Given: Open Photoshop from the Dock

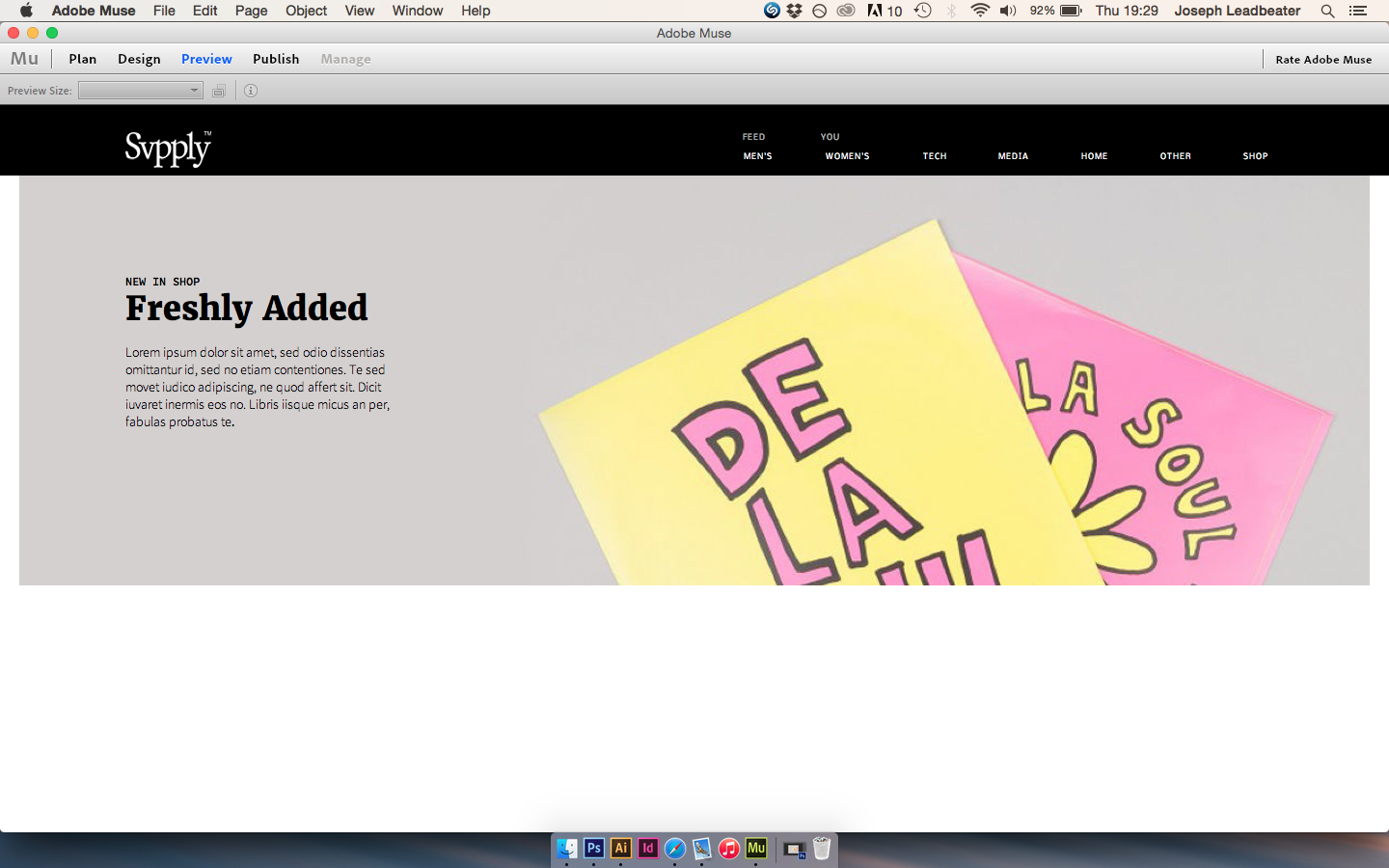Looking at the screenshot, I should [x=594, y=848].
